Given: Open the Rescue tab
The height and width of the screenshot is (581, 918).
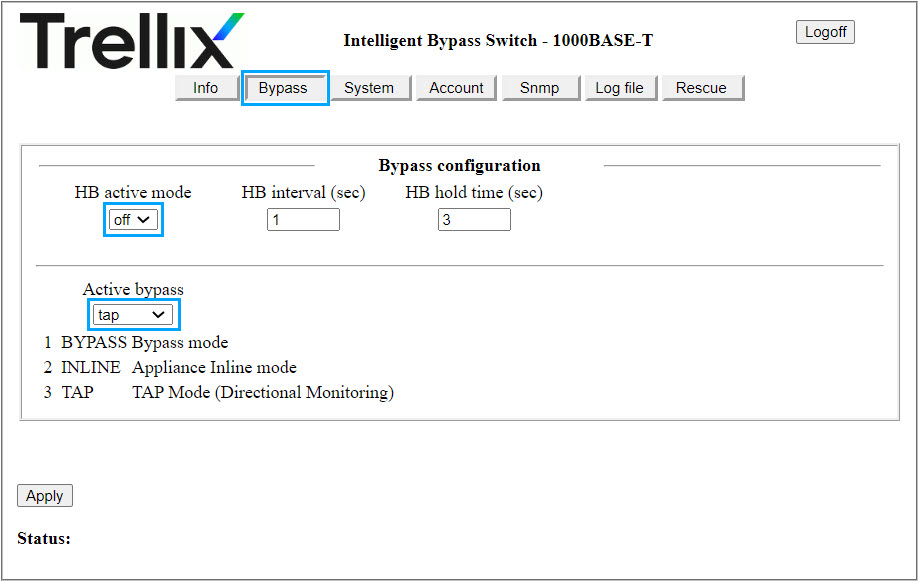Looking at the screenshot, I should (x=701, y=88).
